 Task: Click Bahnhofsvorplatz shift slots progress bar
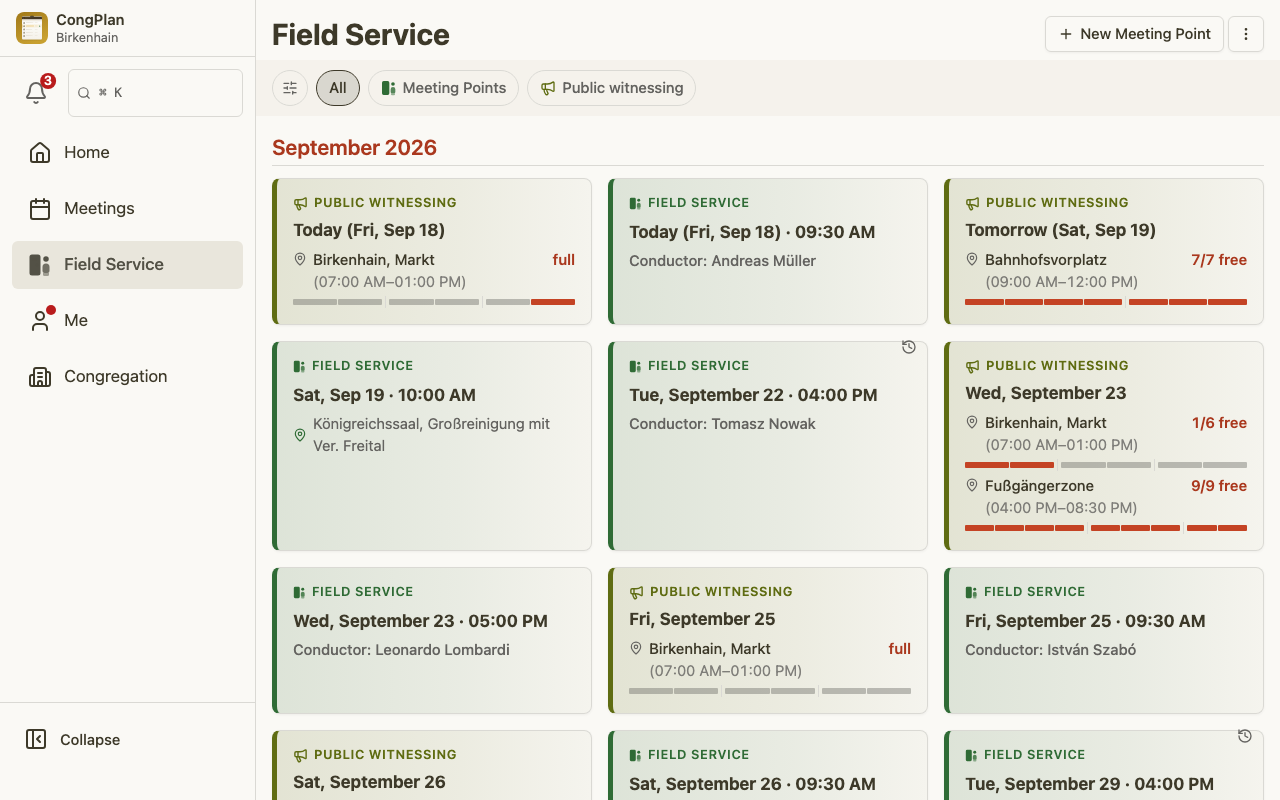(x=1106, y=301)
